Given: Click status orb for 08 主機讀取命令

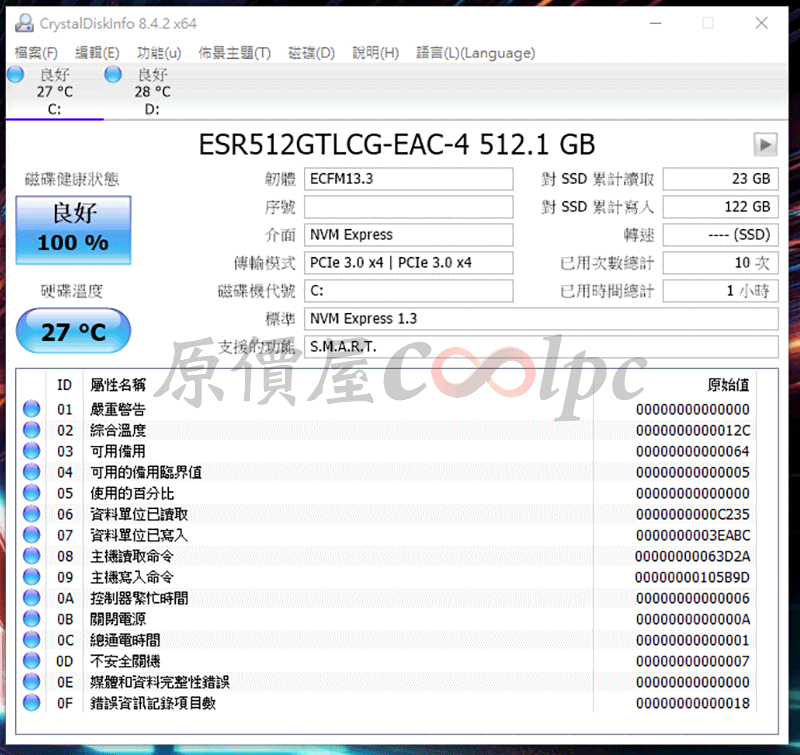Looking at the screenshot, I should pos(32,556).
